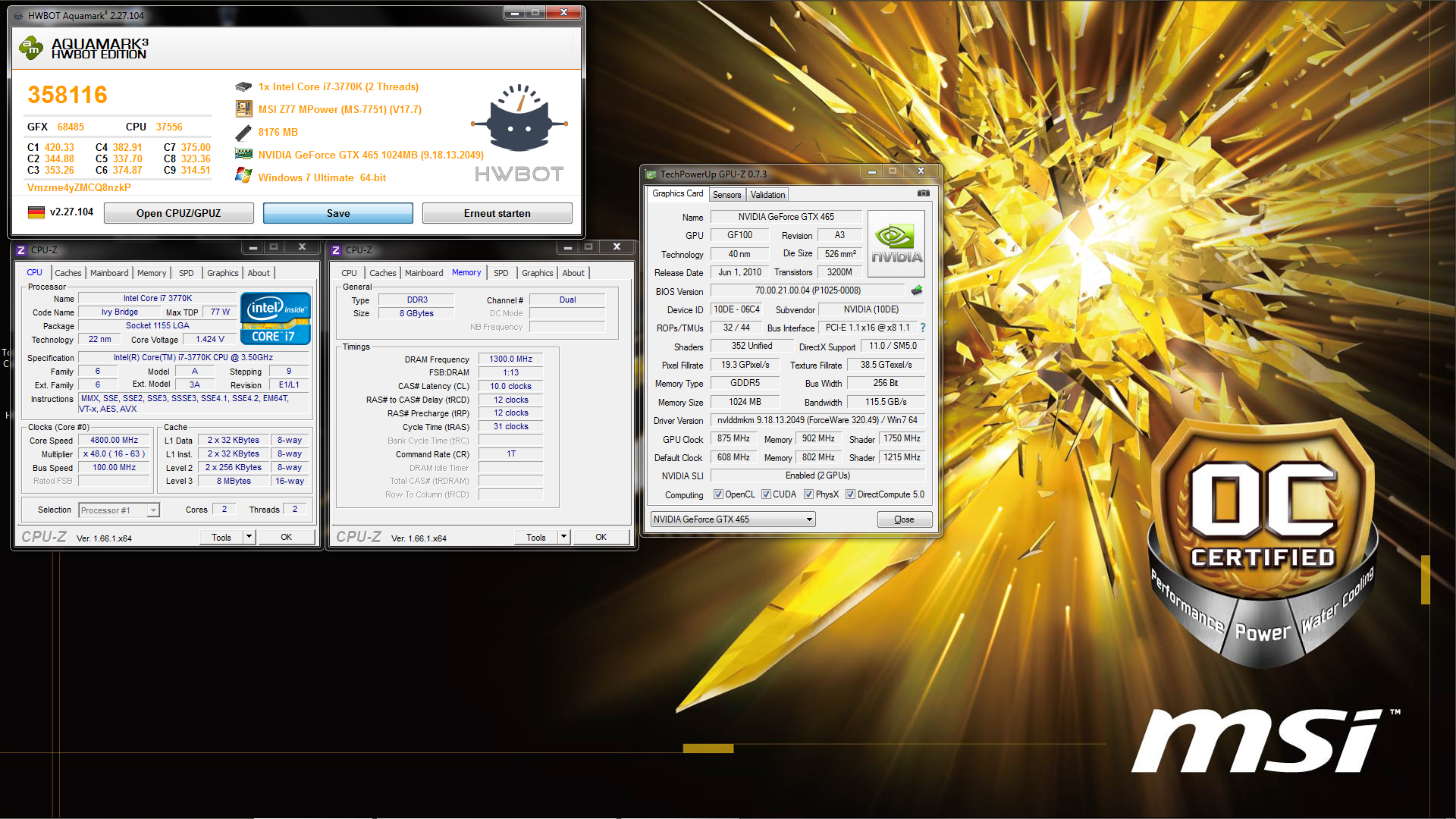Click the HWBOT robot mascot logo
Screen dimensions: 1456x819
519,118
